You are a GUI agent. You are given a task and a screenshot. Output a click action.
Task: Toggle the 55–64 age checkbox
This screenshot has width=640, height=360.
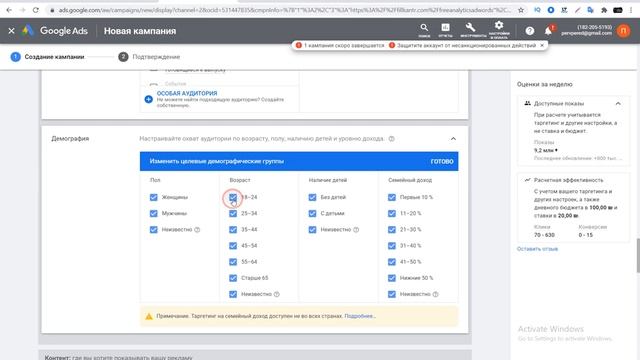tap(233, 262)
